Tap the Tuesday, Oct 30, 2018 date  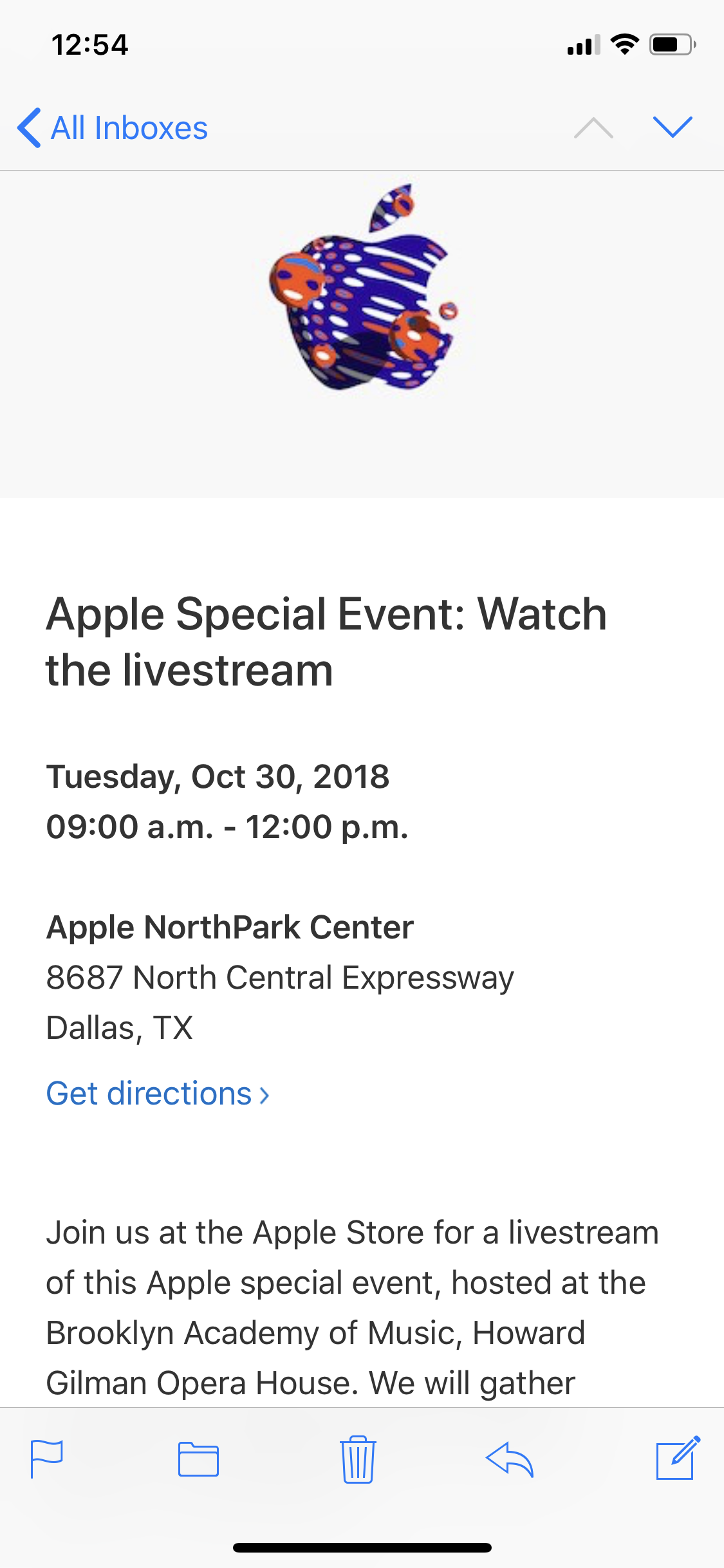tap(218, 776)
